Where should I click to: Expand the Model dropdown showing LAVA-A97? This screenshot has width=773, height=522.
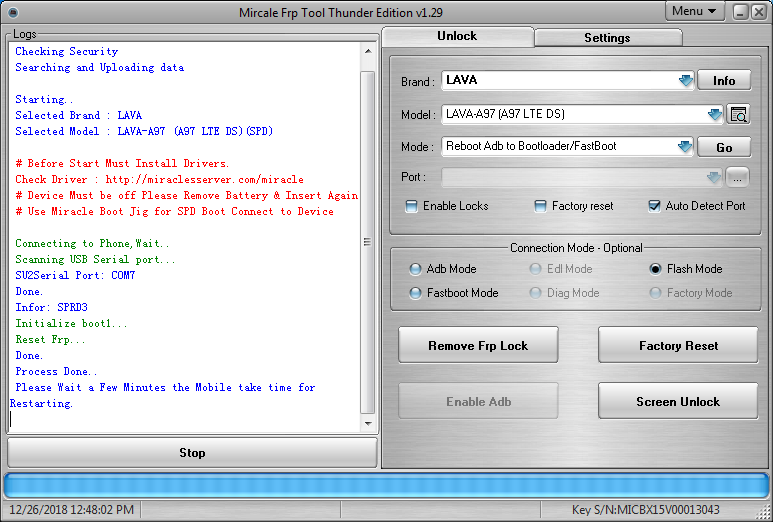[714, 114]
